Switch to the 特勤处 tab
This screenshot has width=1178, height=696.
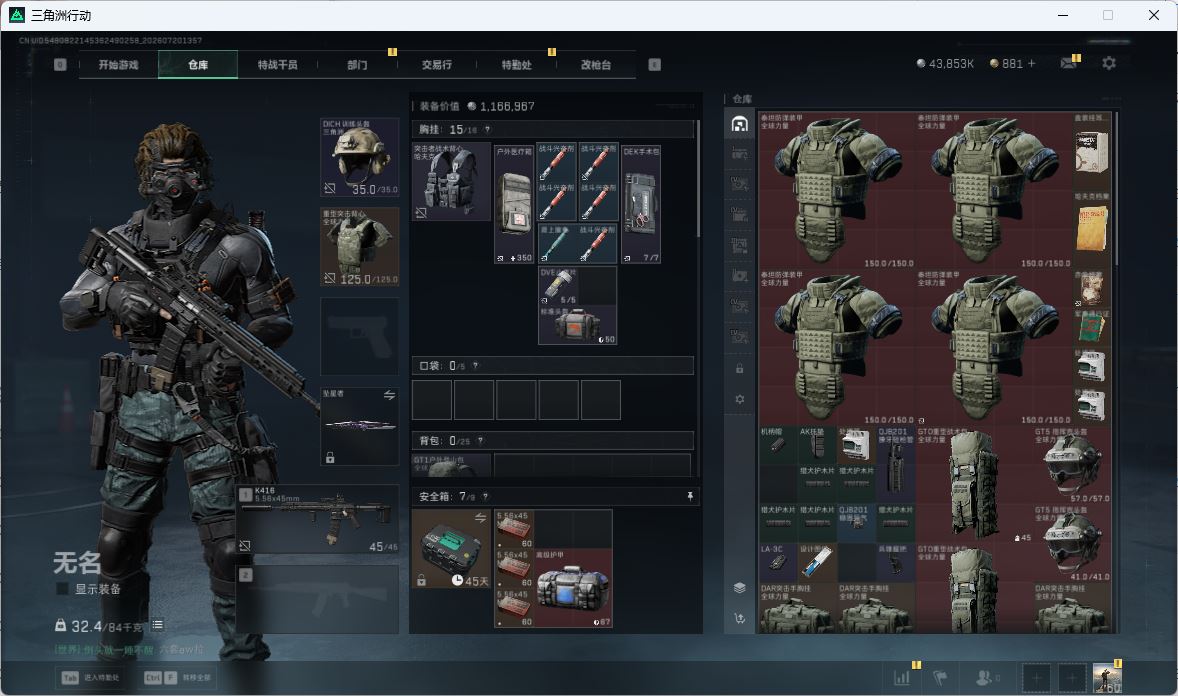517,65
